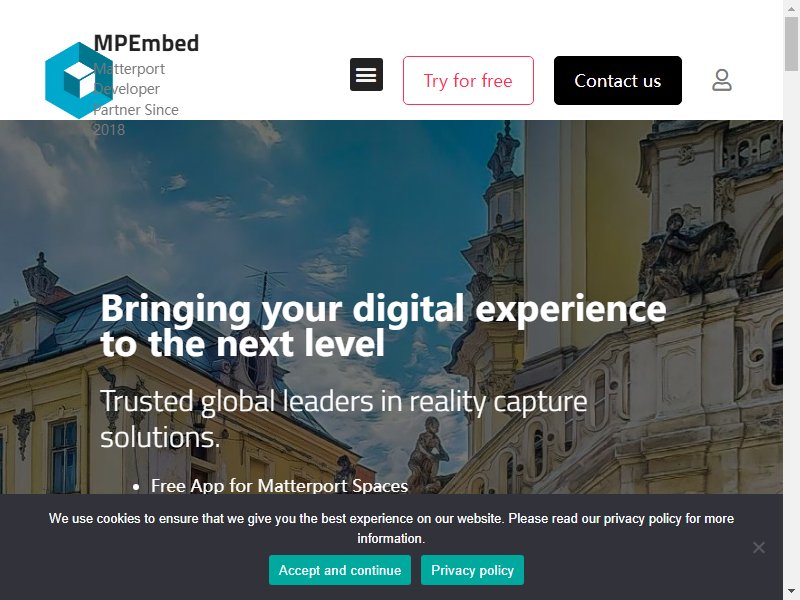
Task: Accept and continue with cookies
Action: pyautogui.click(x=340, y=570)
